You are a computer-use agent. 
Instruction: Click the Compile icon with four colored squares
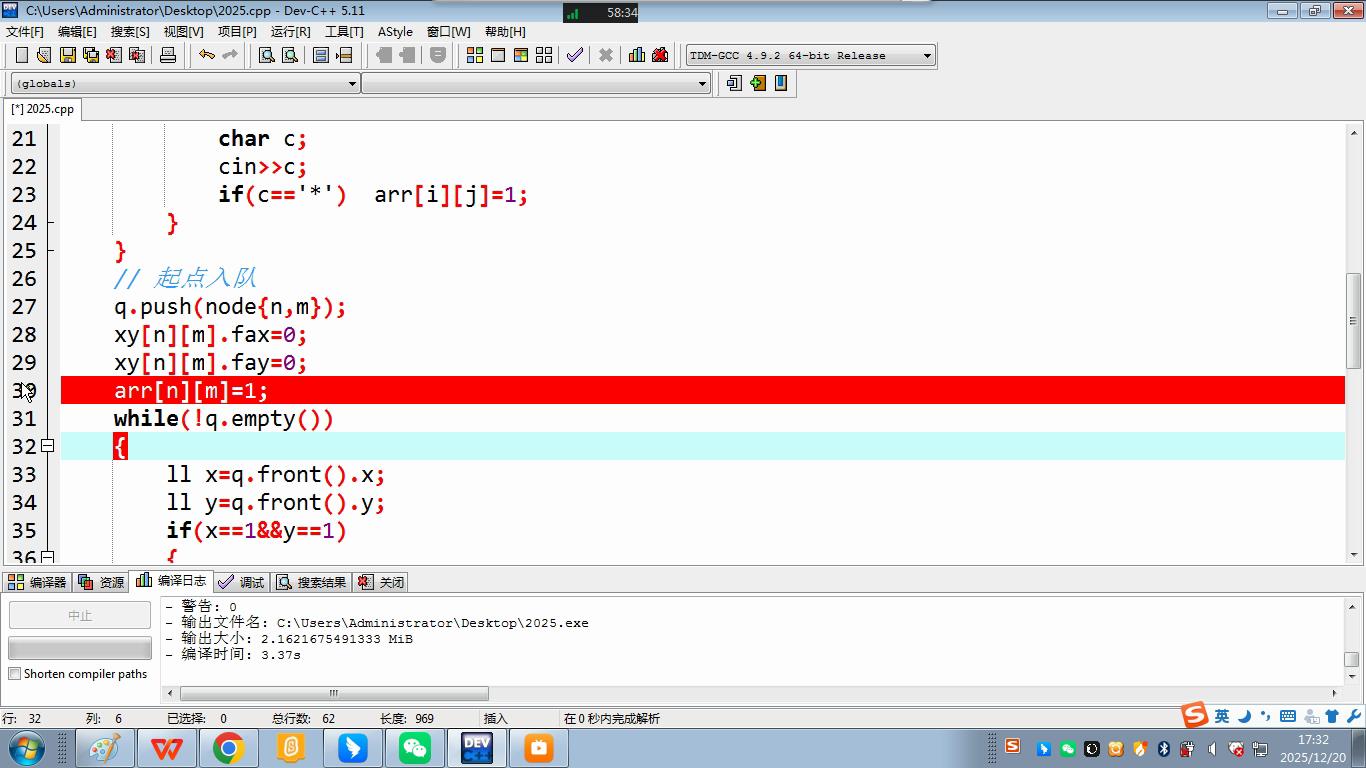tap(475, 55)
